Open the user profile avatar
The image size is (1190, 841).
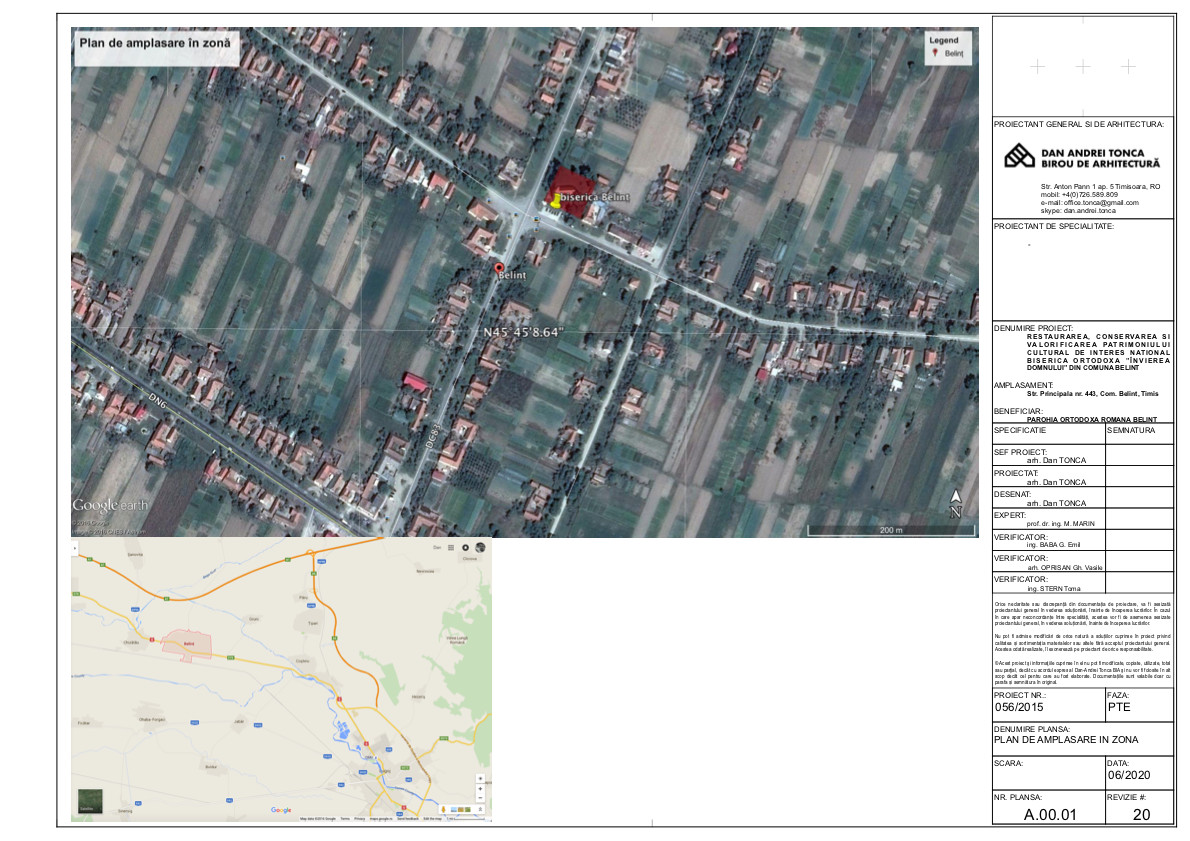pos(480,547)
